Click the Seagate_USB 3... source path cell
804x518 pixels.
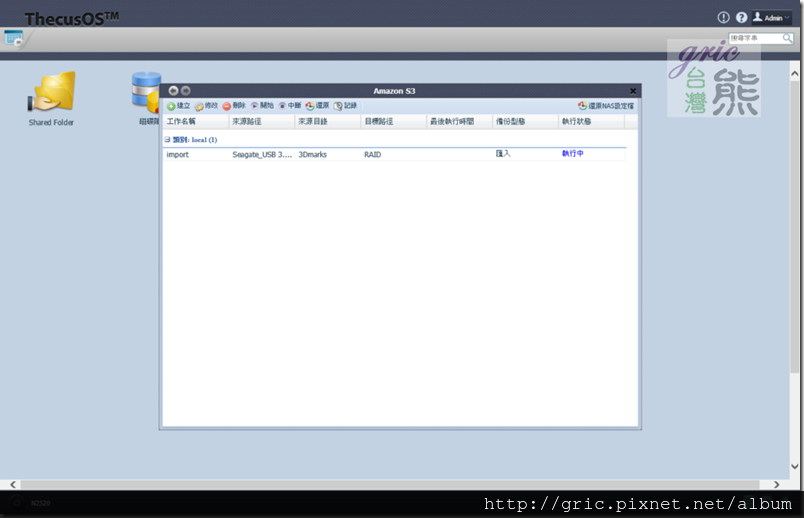coord(262,154)
